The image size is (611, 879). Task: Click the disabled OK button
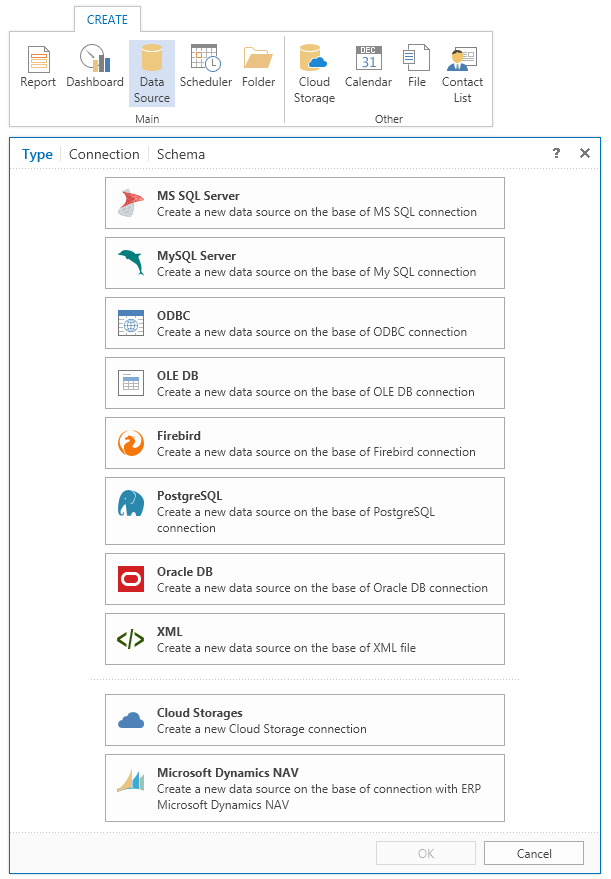click(426, 853)
